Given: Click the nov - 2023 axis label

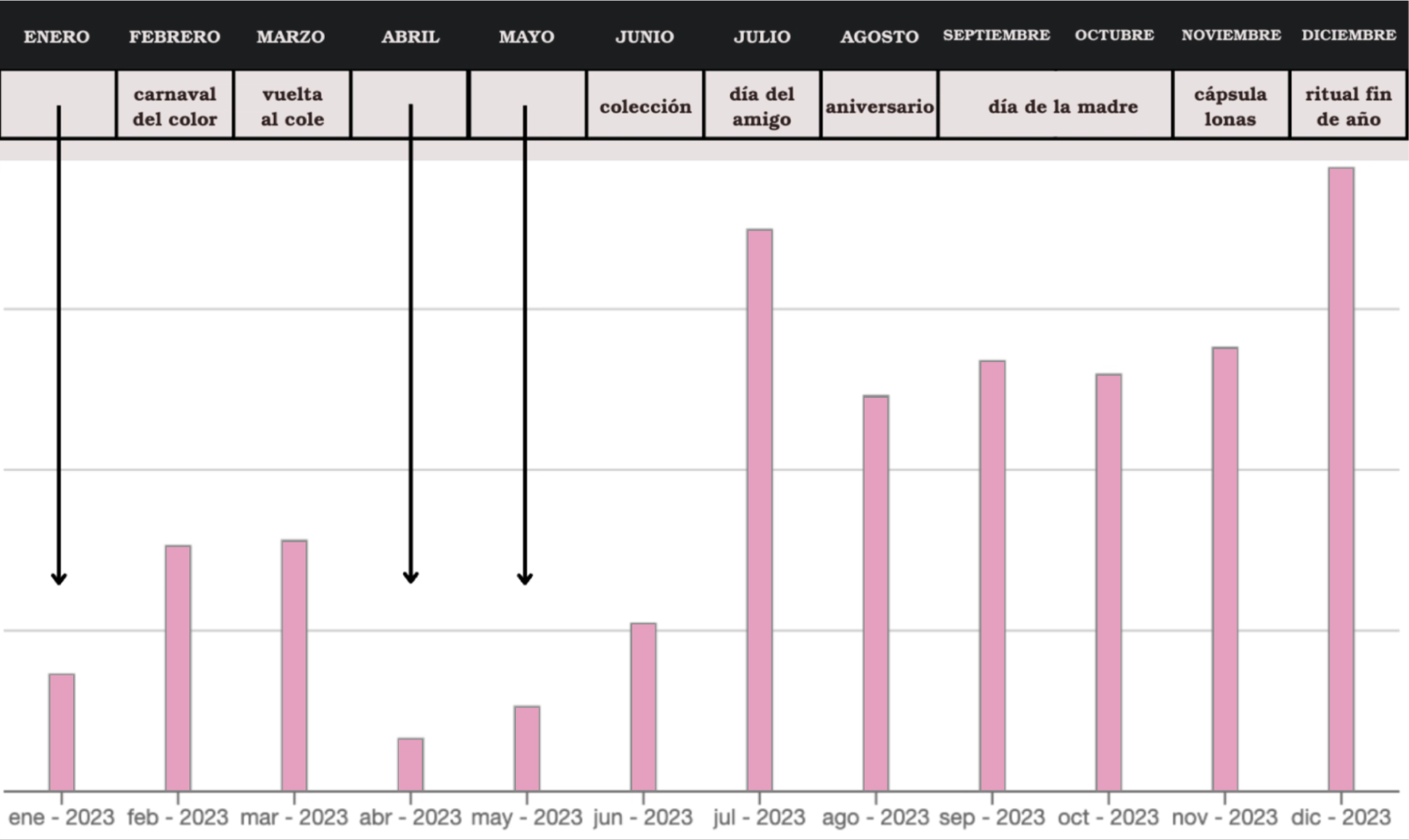Looking at the screenshot, I should pos(1224,818).
